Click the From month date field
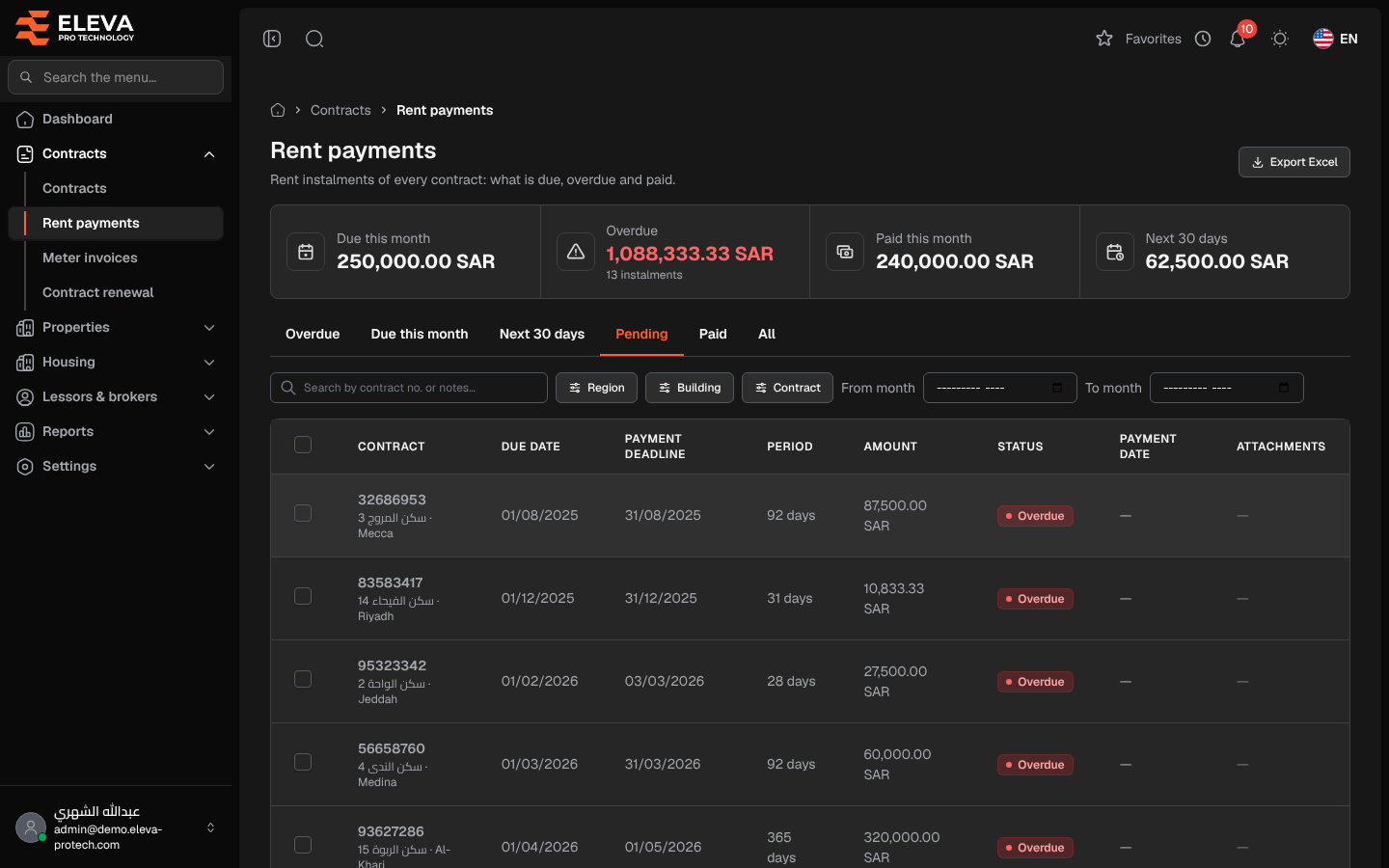 [1000, 388]
